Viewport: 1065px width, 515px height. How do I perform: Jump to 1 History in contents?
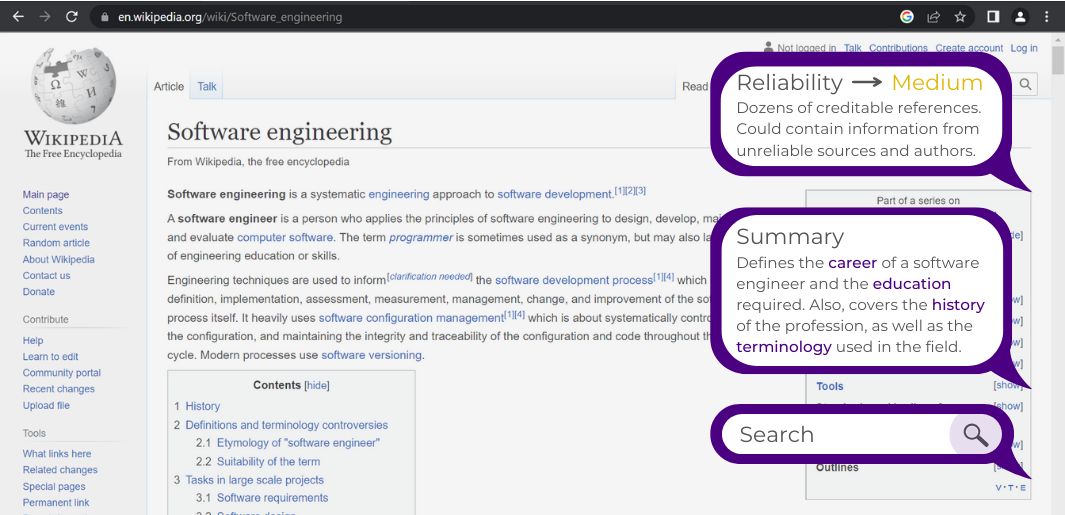coord(197,406)
